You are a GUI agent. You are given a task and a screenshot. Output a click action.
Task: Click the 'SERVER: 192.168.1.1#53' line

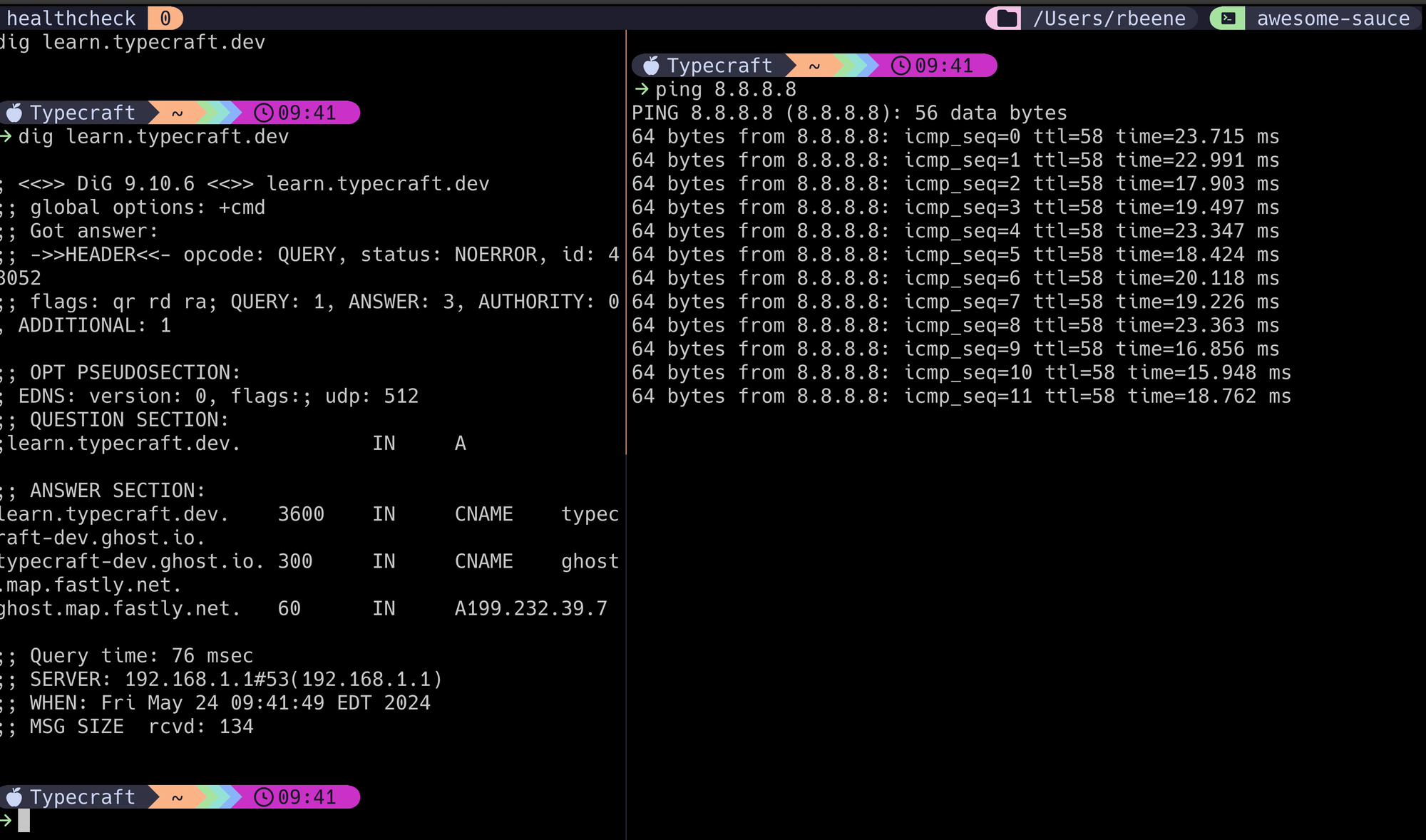(x=221, y=678)
